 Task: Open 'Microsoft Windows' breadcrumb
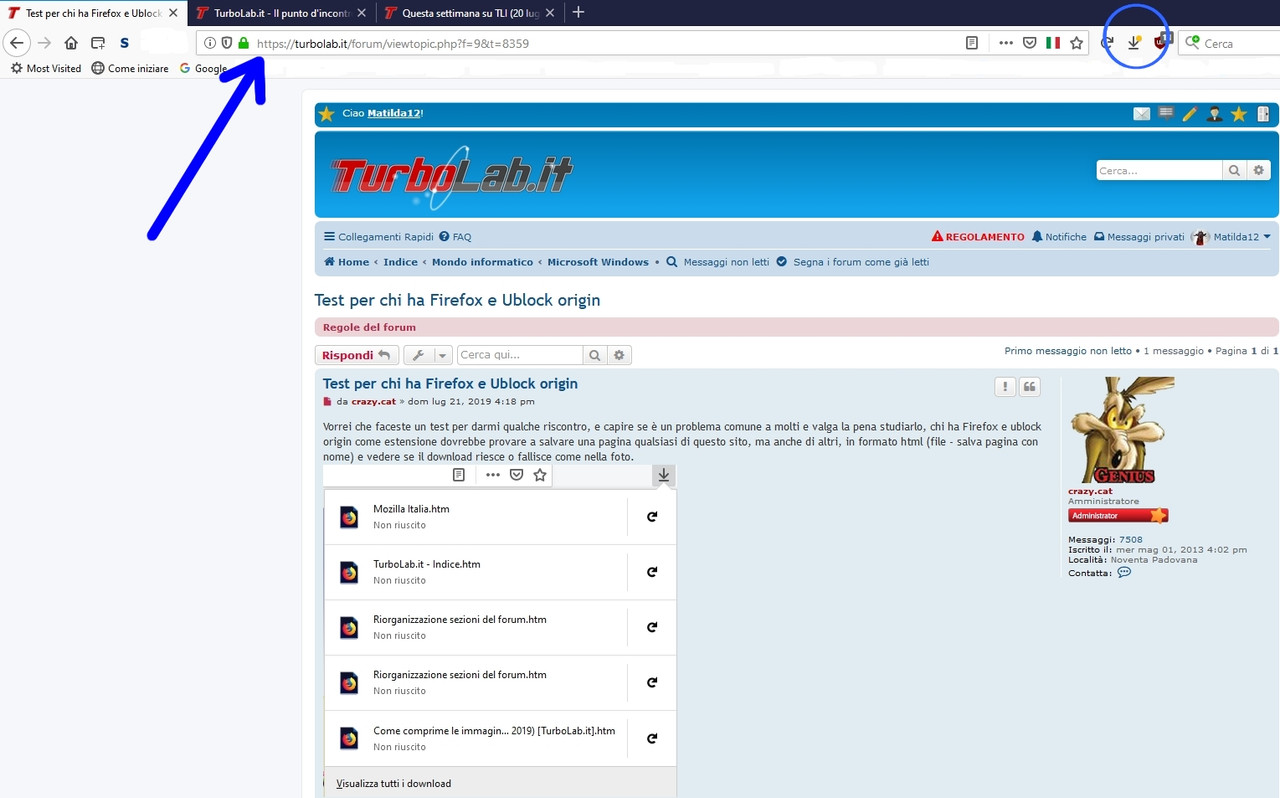pos(598,262)
